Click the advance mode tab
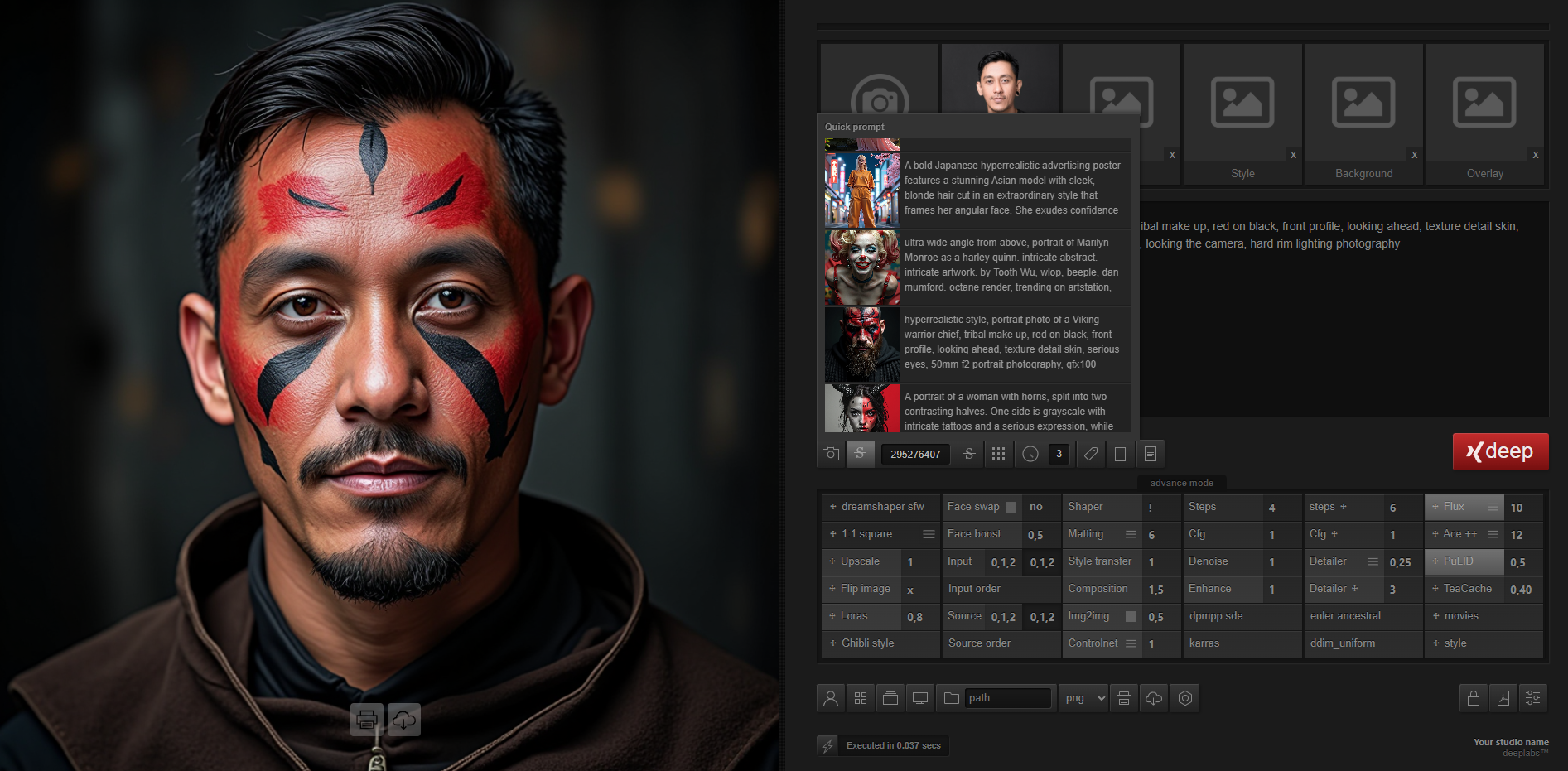The image size is (1568, 771). (1181, 483)
